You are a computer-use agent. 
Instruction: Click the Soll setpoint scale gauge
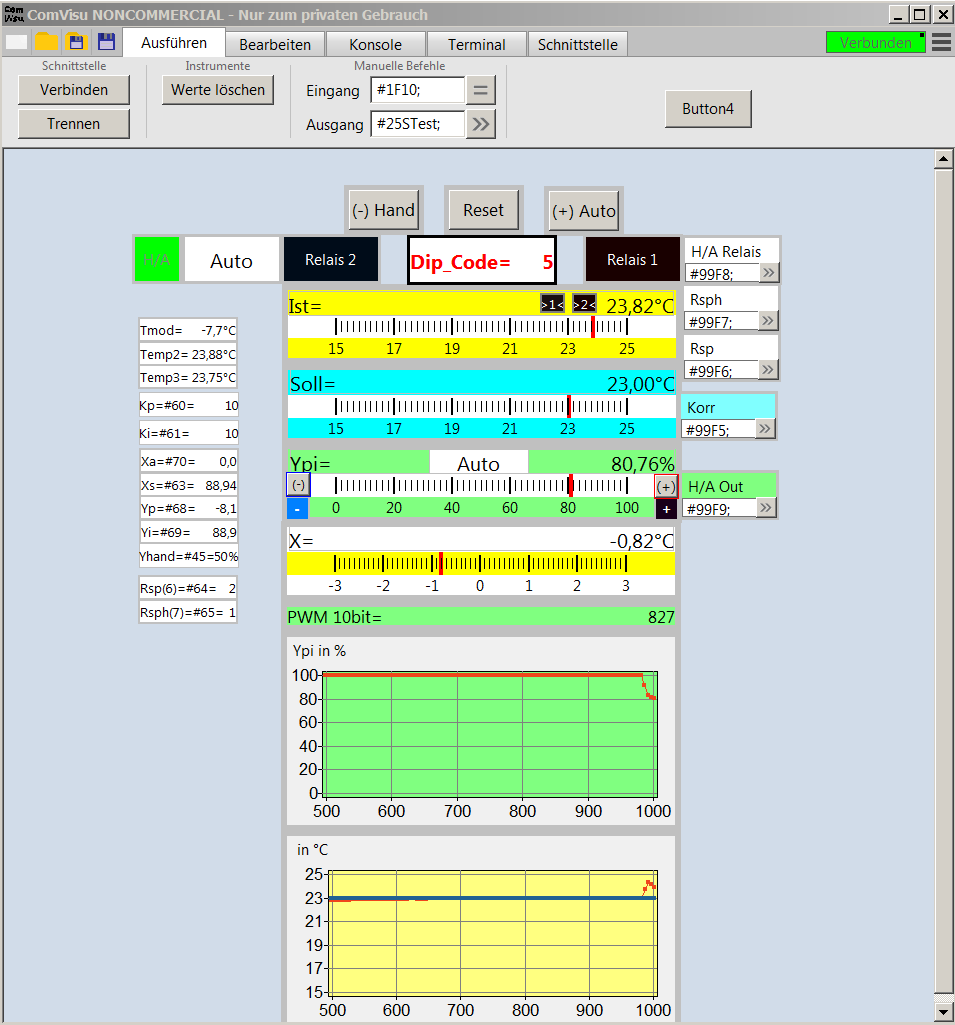point(482,407)
